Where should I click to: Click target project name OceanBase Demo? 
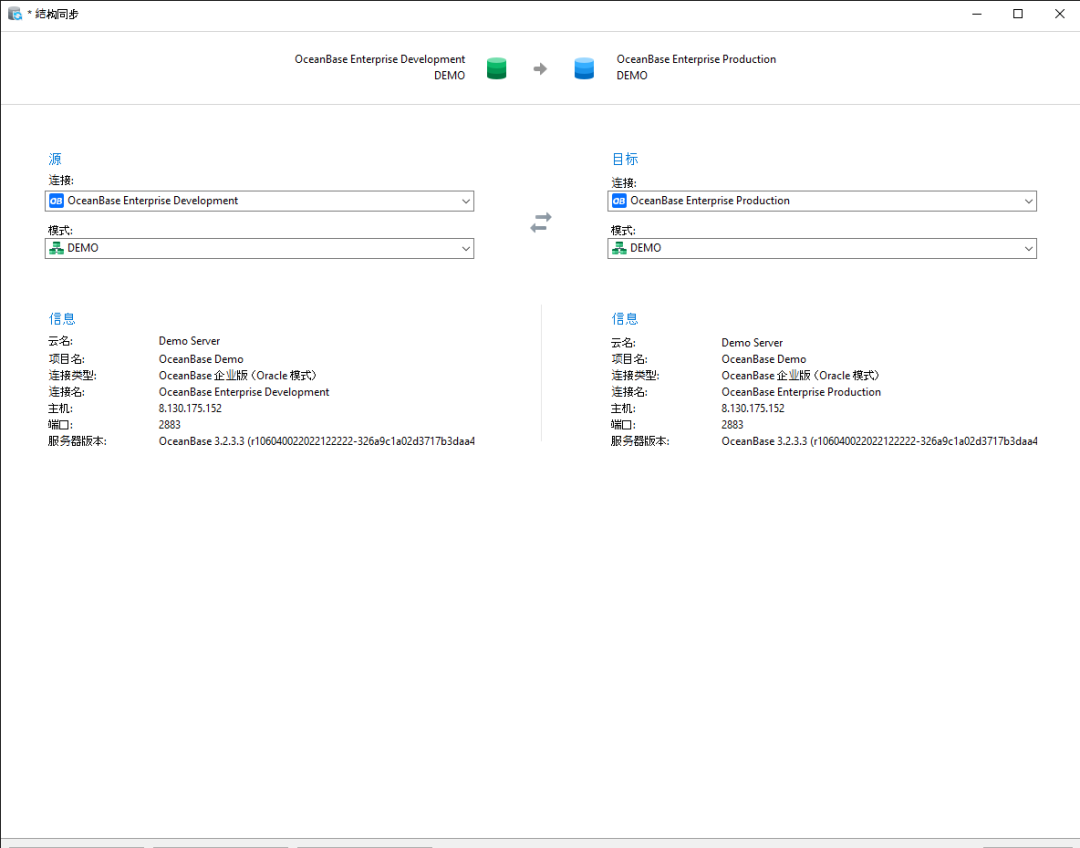764,359
